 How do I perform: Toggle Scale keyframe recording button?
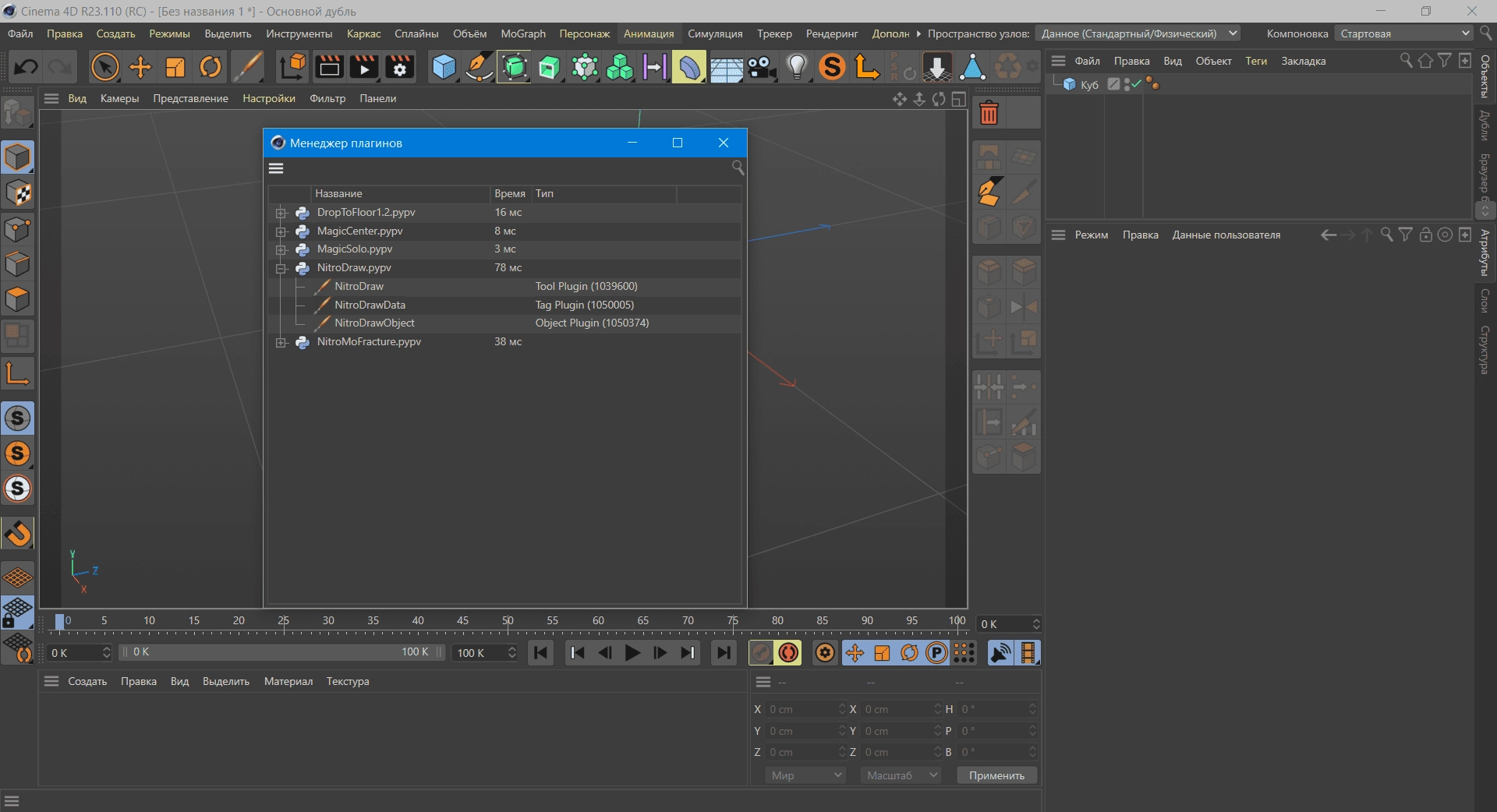(882, 653)
